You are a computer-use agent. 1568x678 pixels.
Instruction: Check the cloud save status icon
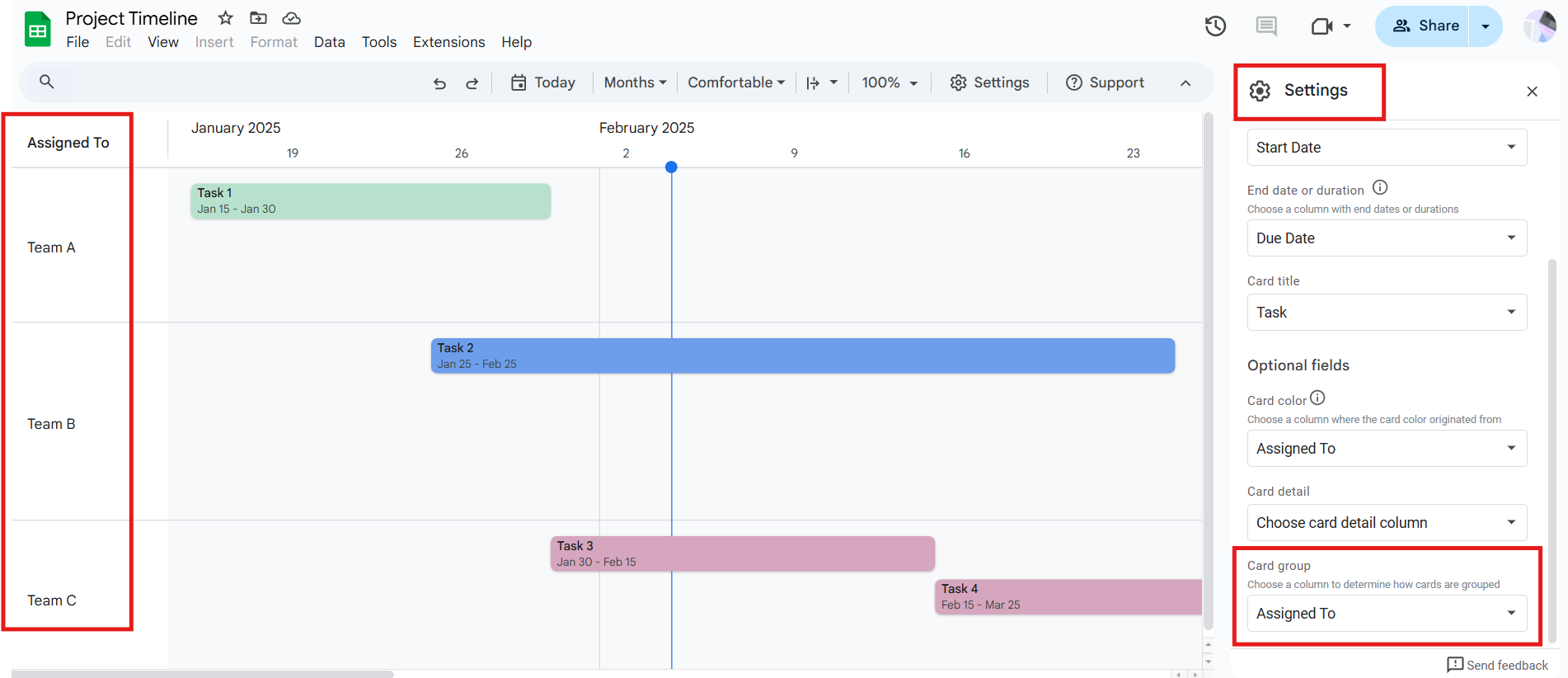[291, 18]
